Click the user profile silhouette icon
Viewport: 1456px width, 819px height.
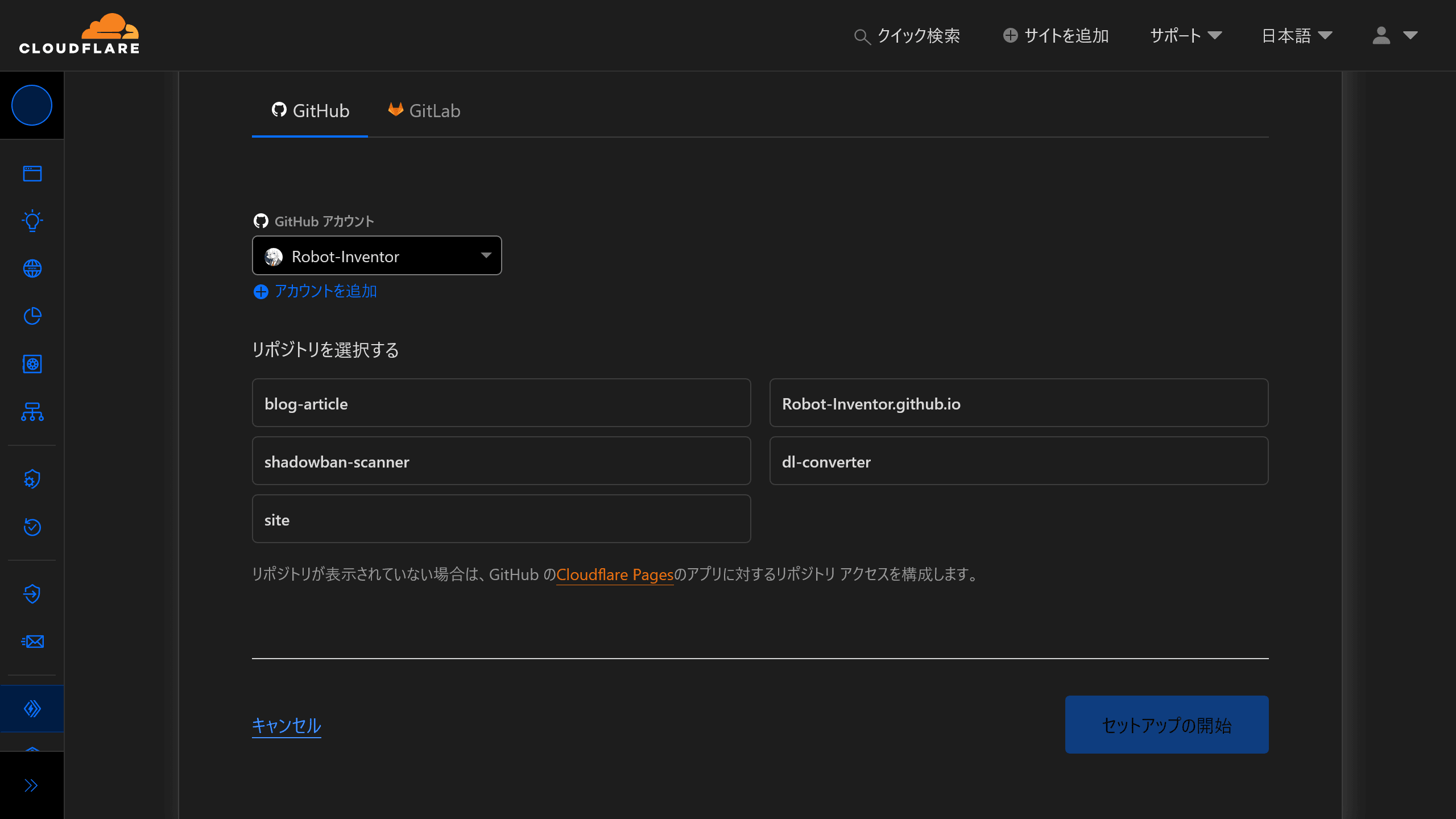coord(1381,35)
